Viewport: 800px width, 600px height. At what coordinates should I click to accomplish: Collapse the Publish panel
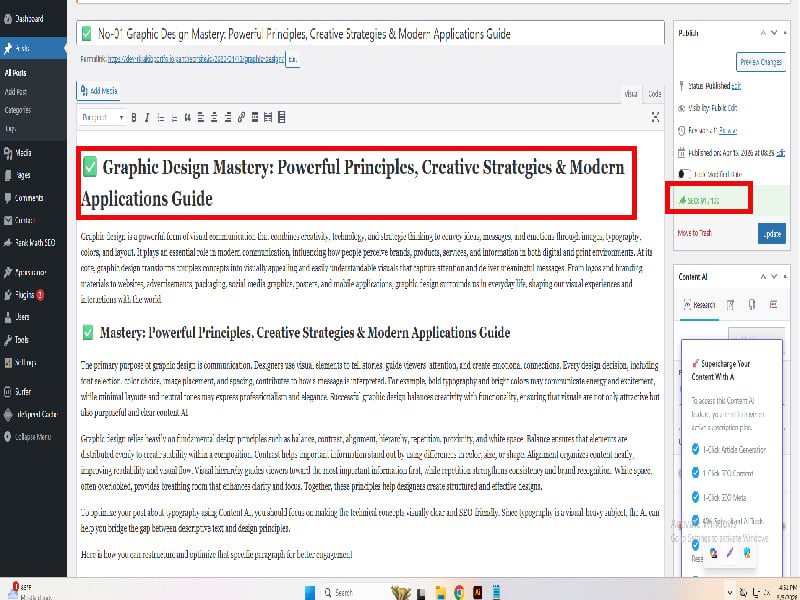[785, 33]
